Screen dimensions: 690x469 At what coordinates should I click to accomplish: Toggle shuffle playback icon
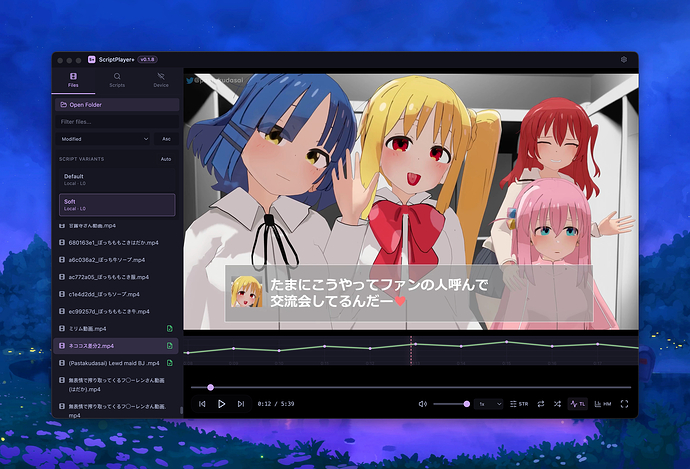pyautogui.click(x=558, y=404)
